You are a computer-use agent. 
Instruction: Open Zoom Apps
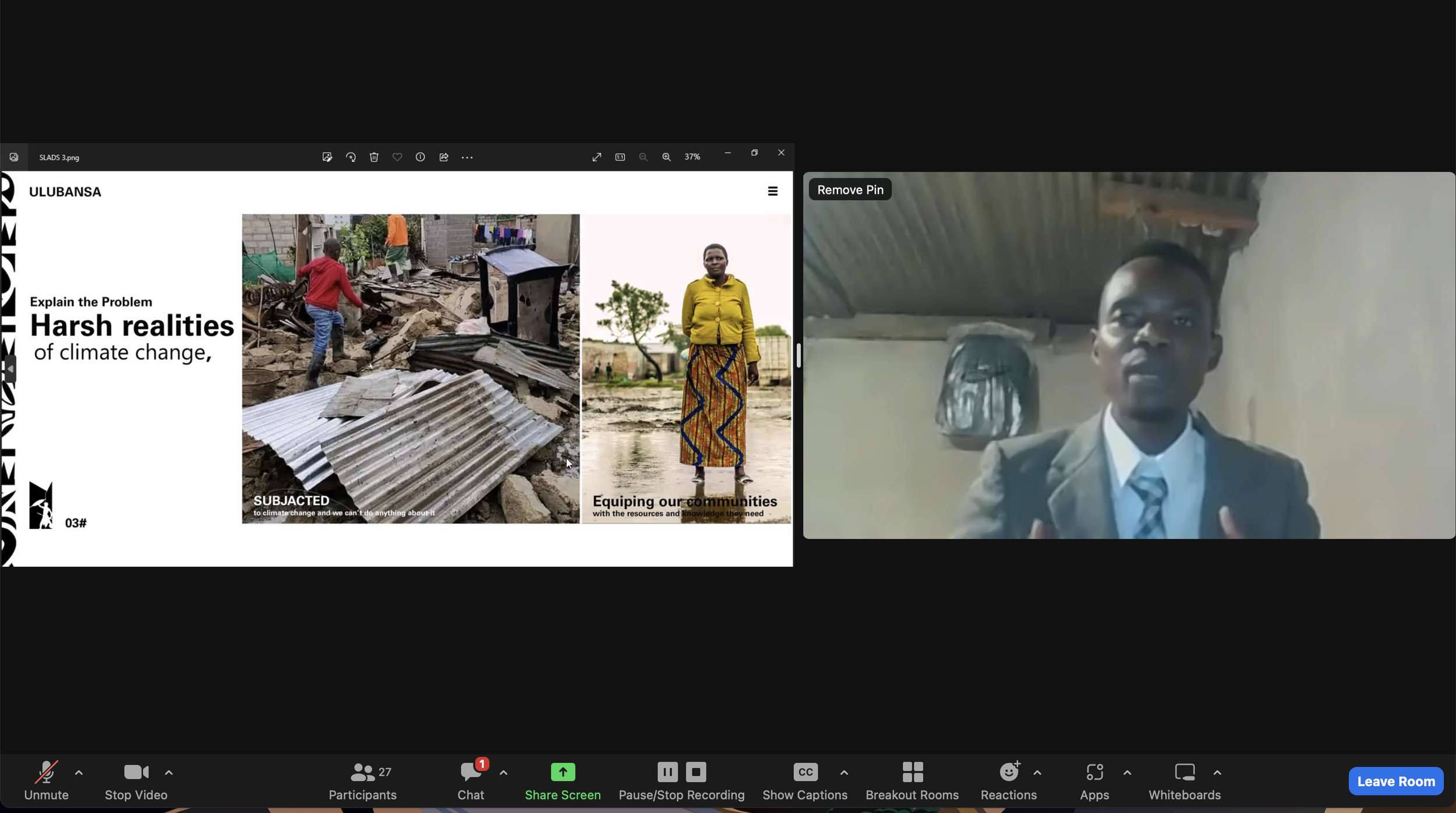(1094, 780)
